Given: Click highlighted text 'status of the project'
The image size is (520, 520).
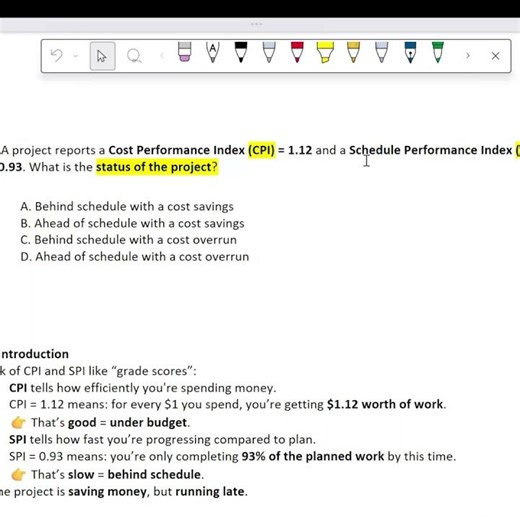Looking at the screenshot, I should (x=153, y=167).
